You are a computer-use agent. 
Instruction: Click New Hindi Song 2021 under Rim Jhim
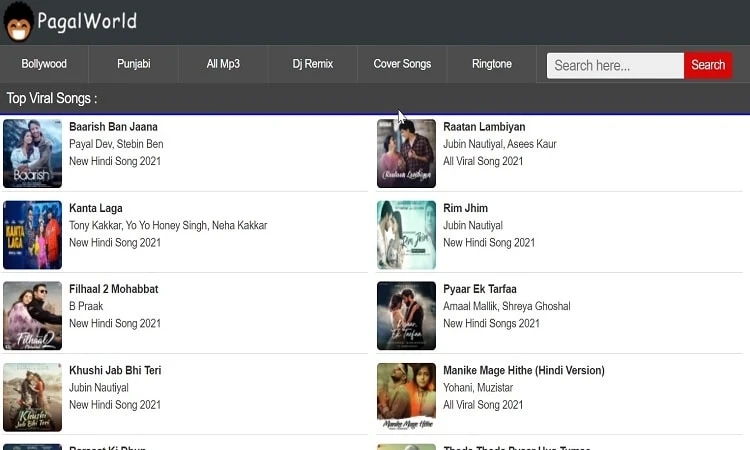[489, 242]
